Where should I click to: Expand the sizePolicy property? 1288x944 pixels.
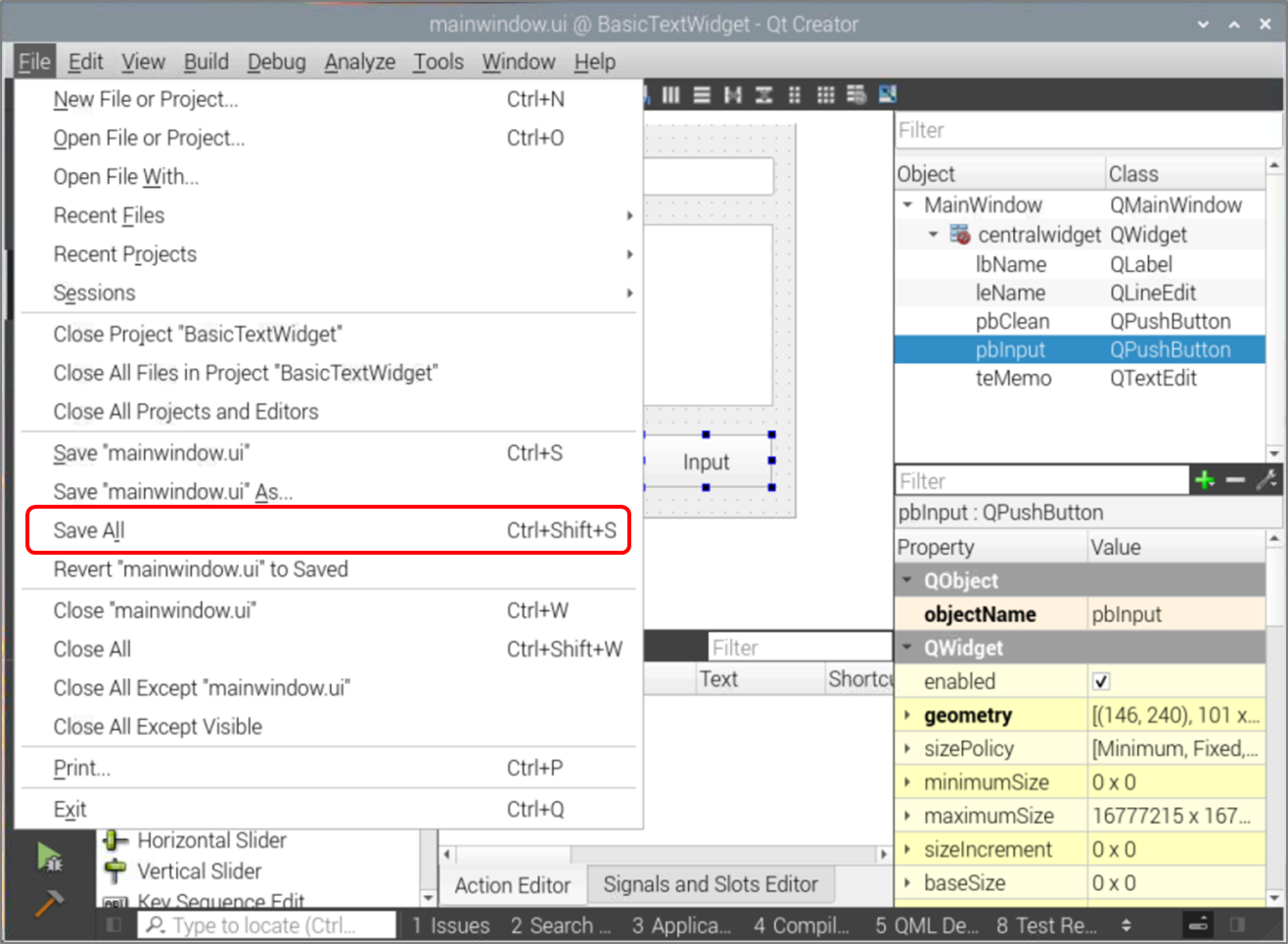pyautogui.click(x=907, y=748)
